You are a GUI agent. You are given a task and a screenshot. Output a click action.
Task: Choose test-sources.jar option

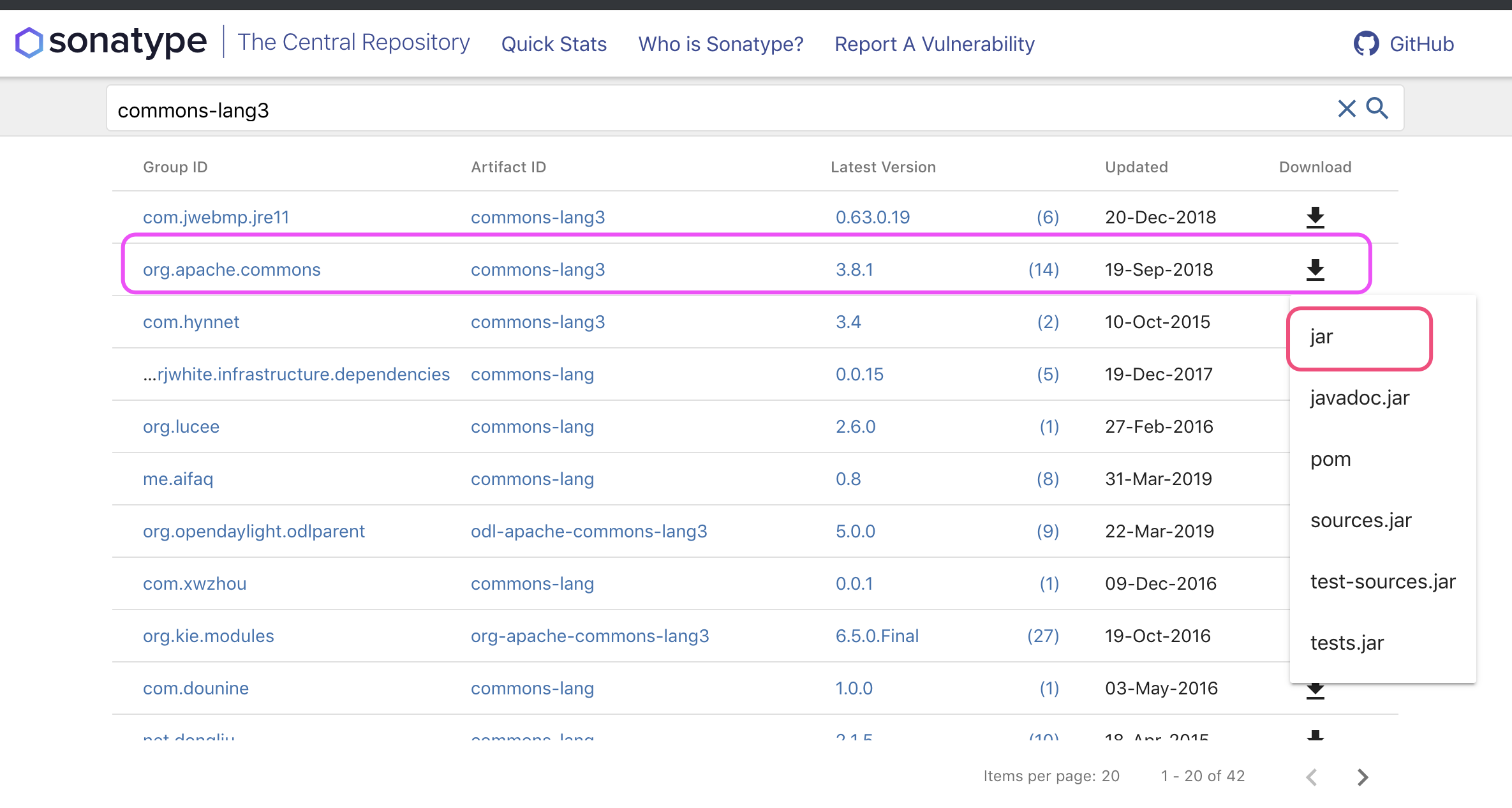pos(1382,581)
